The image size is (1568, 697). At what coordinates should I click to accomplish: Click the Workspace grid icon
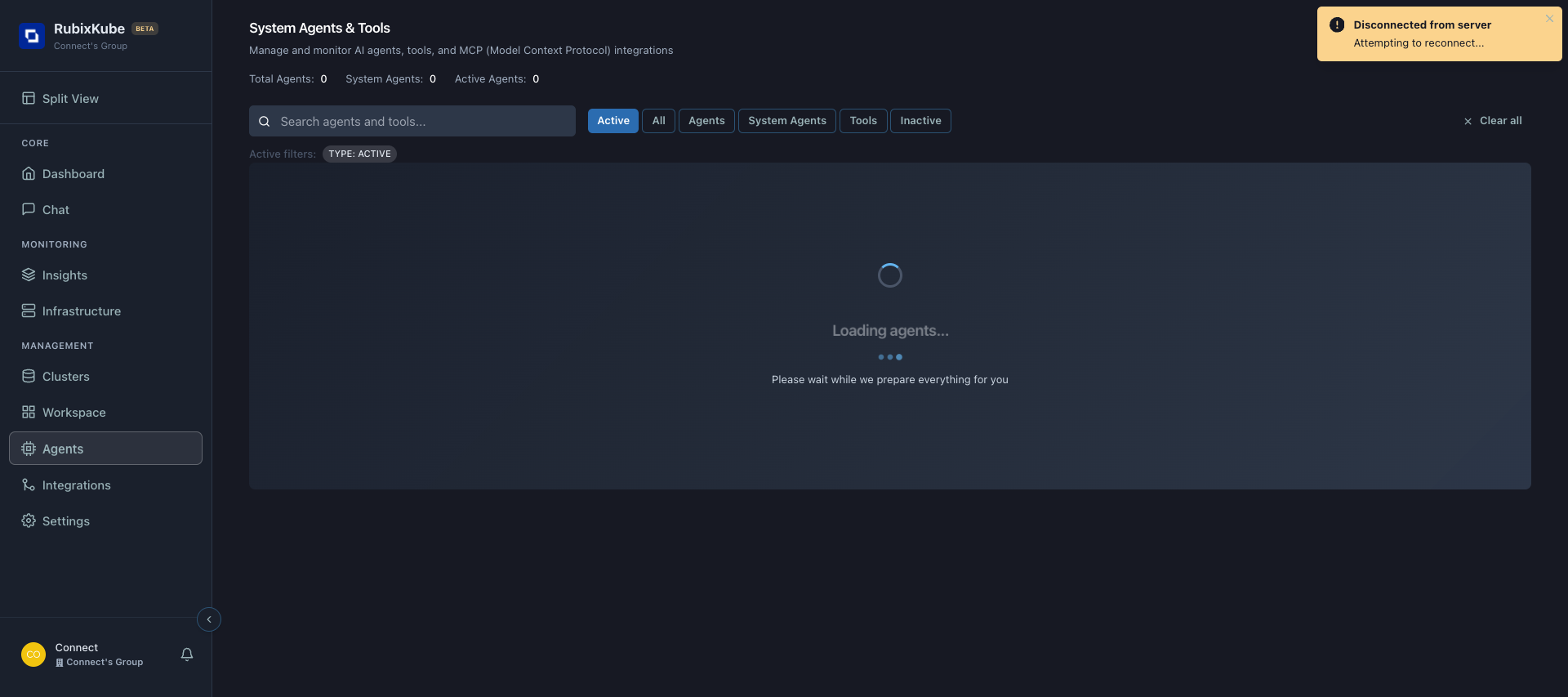[x=29, y=412]
